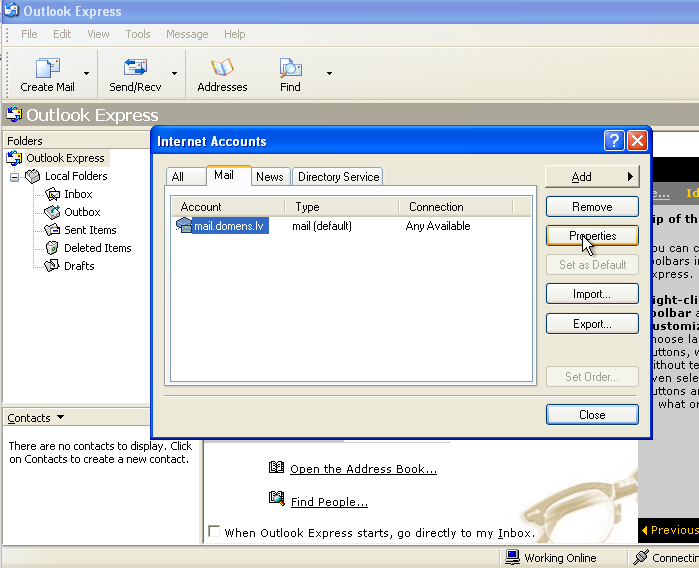The height and width of the screenshot is (568, 699).
Task: Click the Connection column header
Action: point(456,207)
